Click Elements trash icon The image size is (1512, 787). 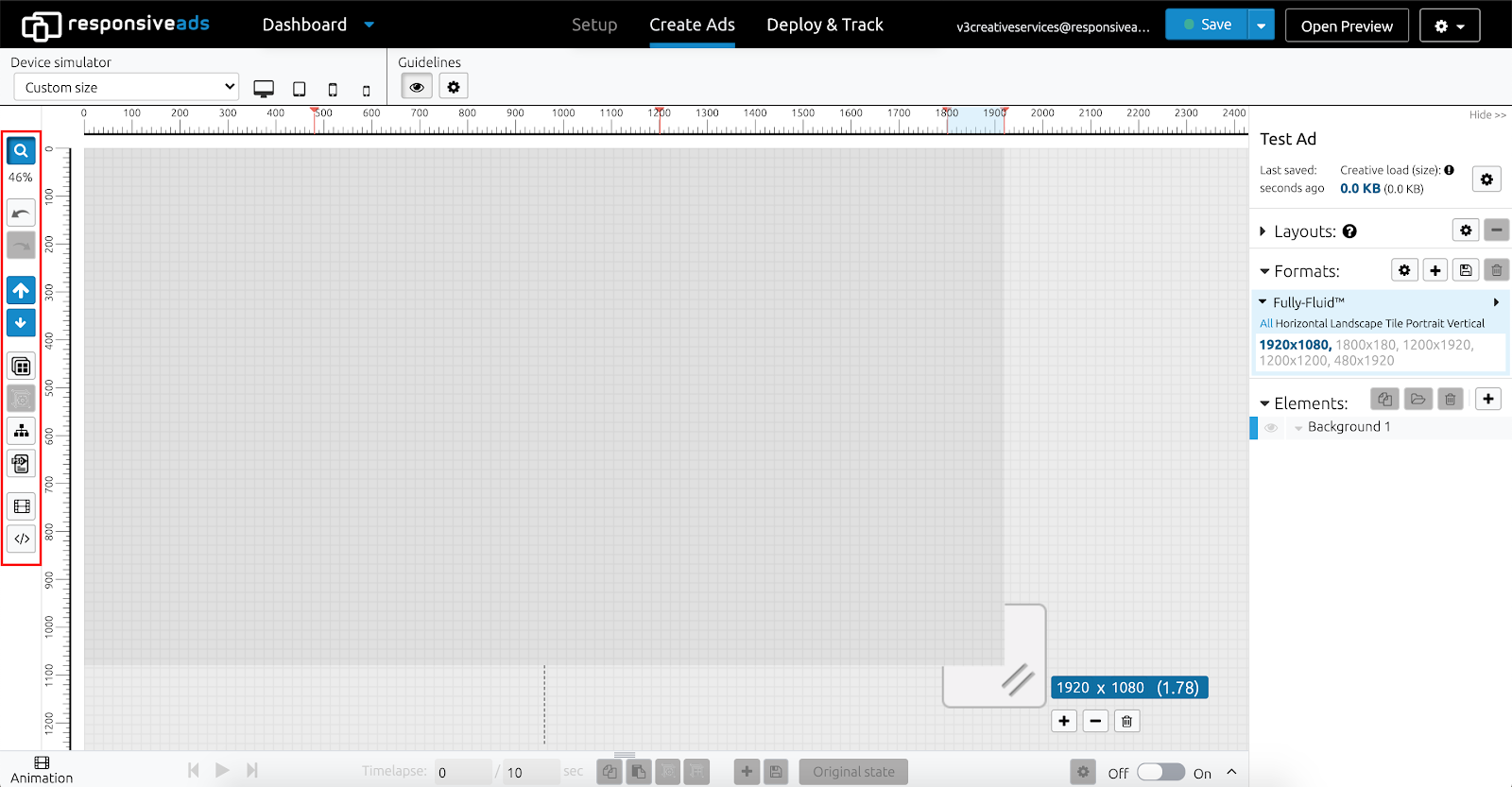(x=1450, y=399)
